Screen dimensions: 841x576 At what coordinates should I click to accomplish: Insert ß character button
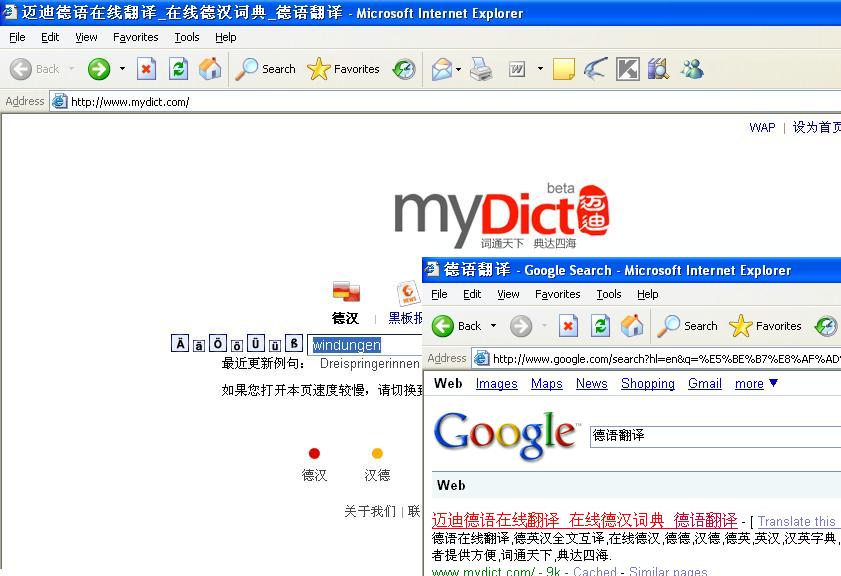tap(294, 343)
